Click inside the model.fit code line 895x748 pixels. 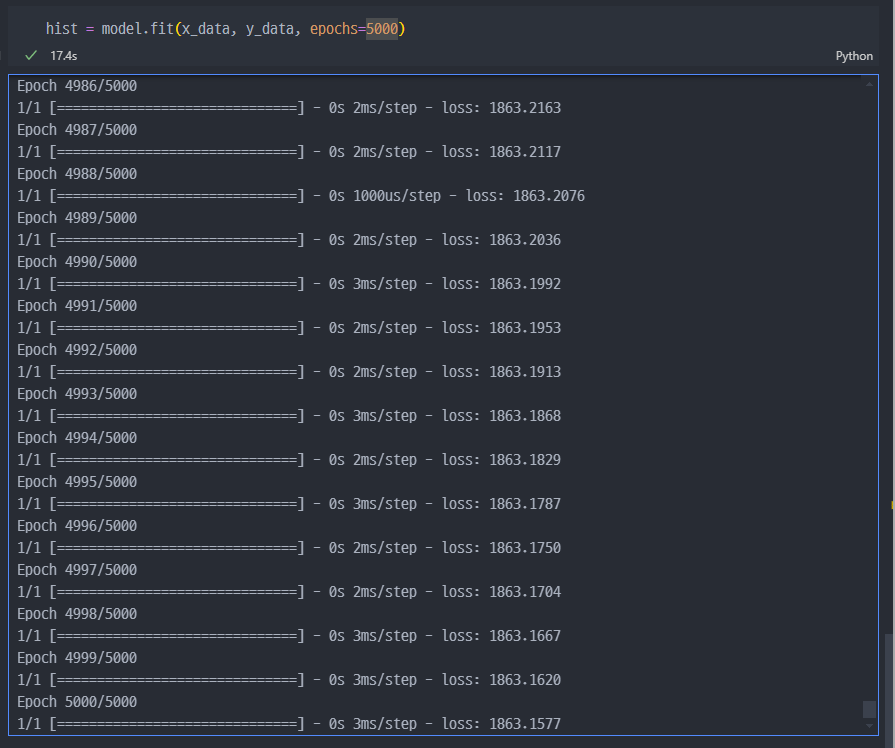pos(225,29)
